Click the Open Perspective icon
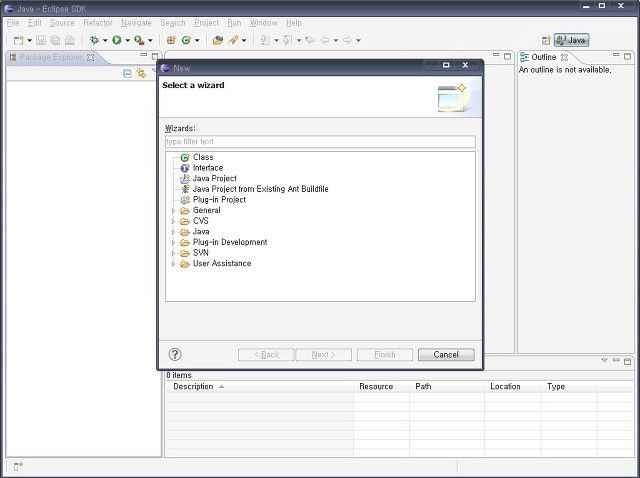 [546, 40]
